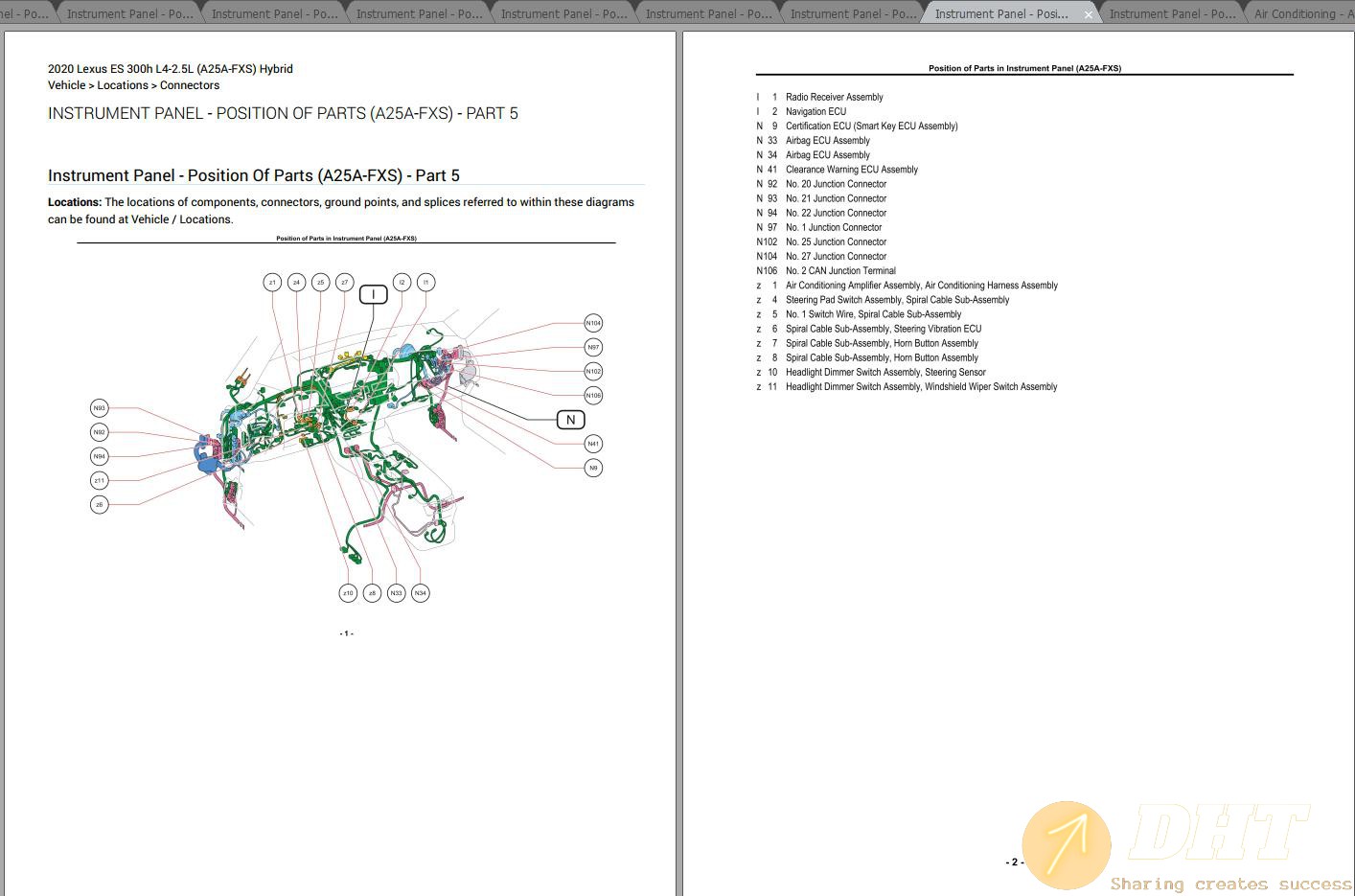1355x896 pixels.
Task: Click the z5 callout circle in the diagram
Action: [x=320, y=282]
